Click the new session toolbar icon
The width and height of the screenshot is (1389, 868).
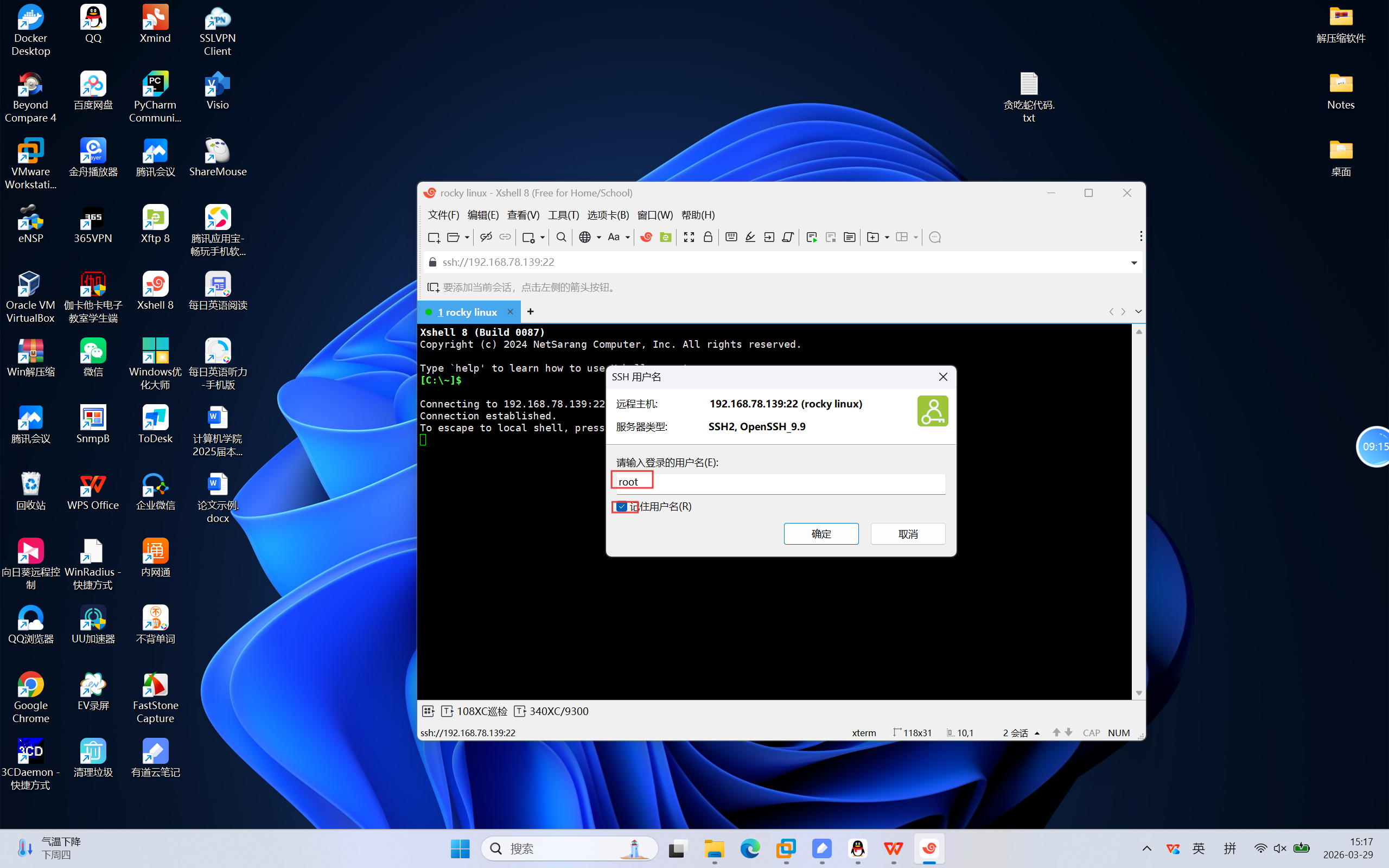pyautogui.click(x=434, y=237)
